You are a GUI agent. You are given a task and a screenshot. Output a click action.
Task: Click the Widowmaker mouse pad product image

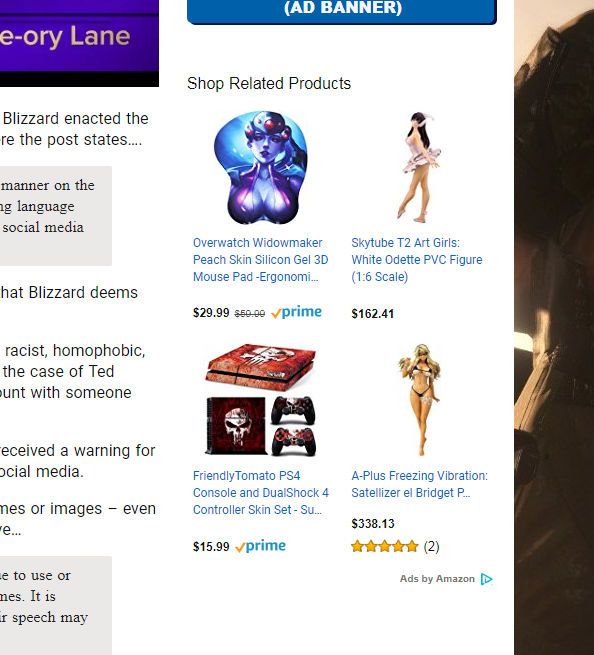tap(261, 168)
